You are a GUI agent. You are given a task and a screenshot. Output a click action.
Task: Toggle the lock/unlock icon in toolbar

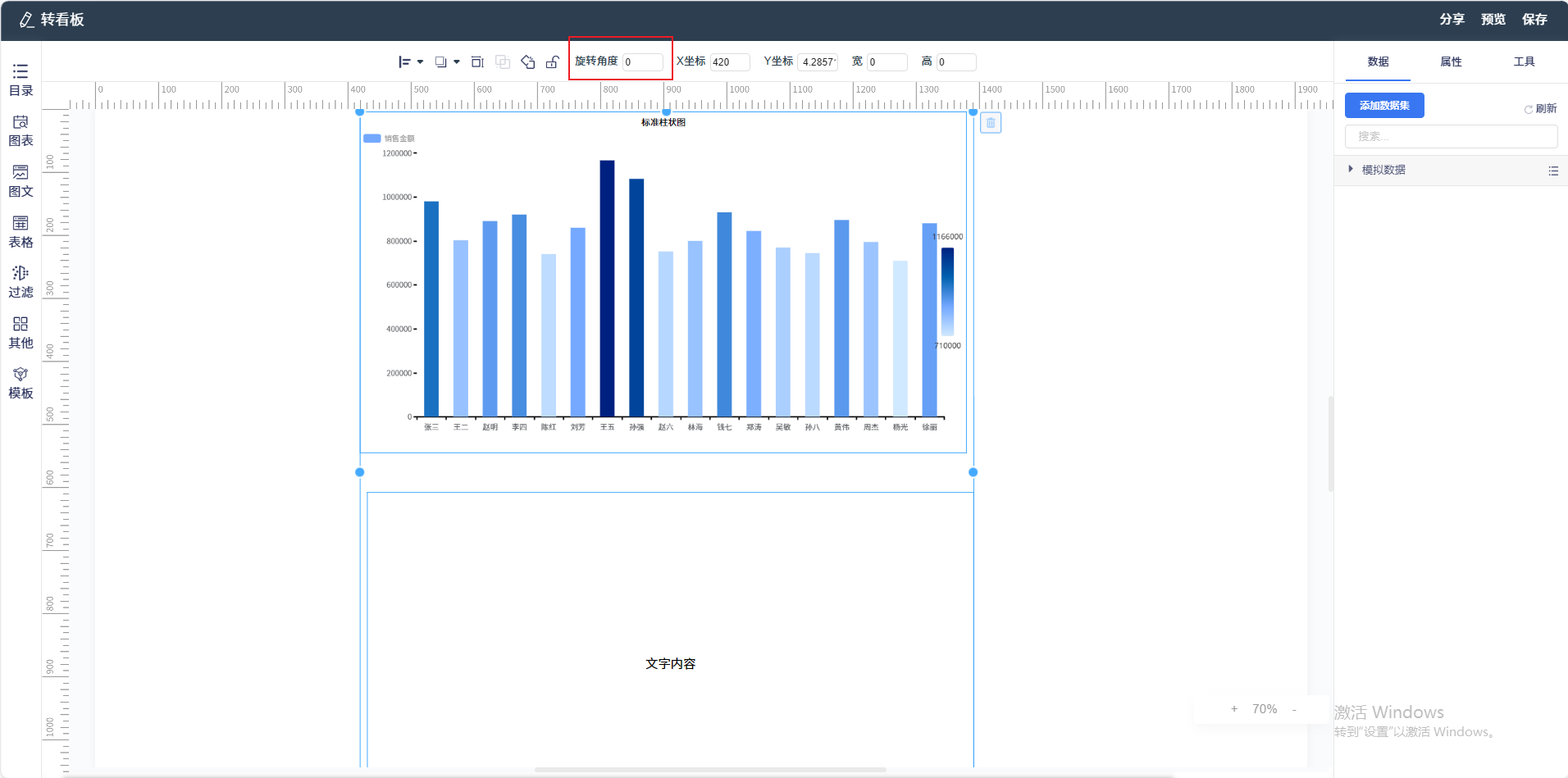click(553, 62)
